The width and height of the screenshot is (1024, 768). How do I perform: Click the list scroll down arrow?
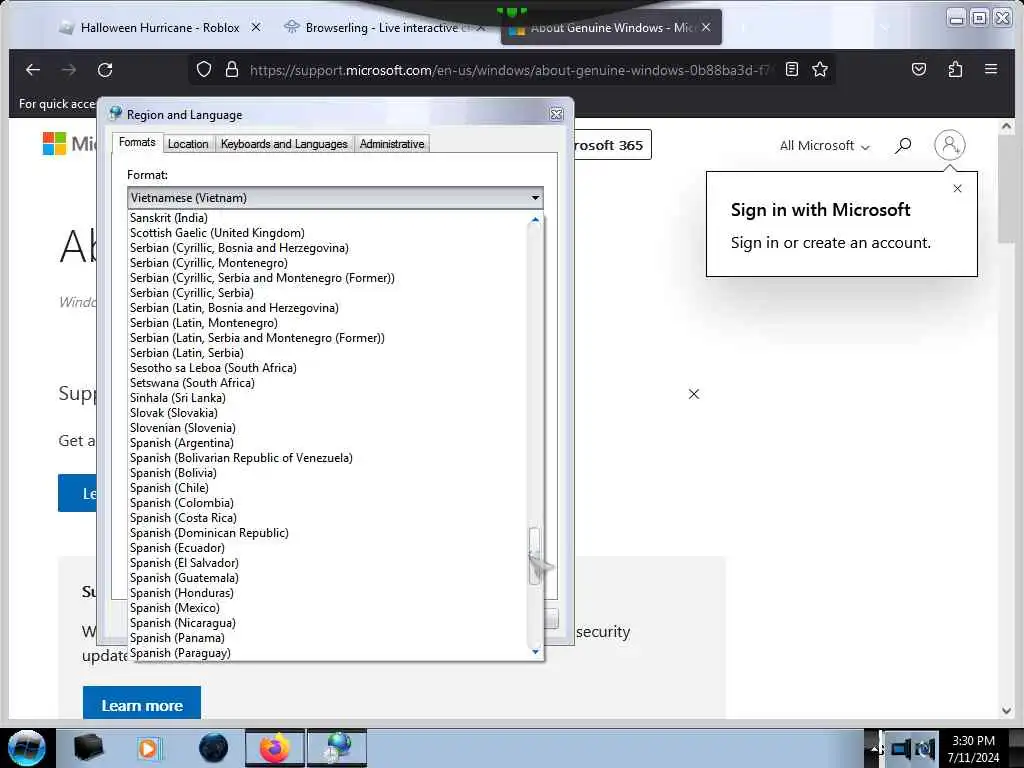536,652
